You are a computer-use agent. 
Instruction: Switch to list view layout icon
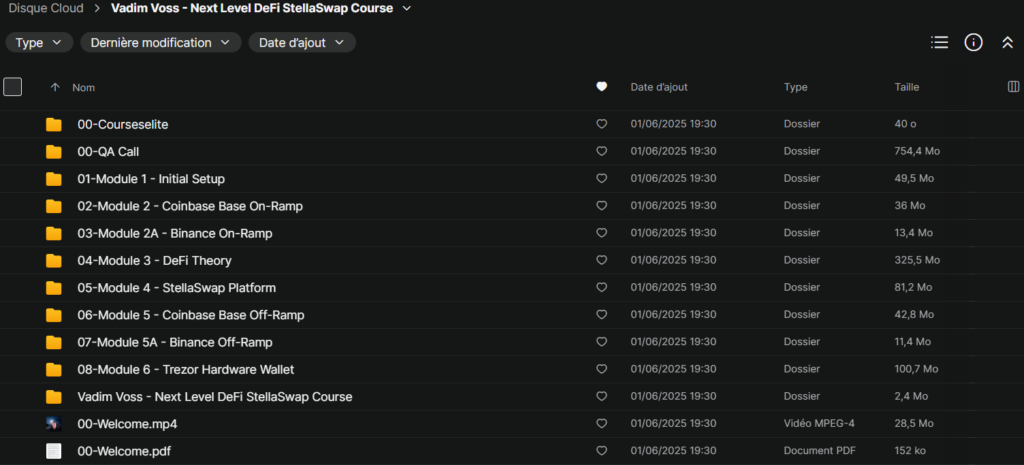click(939, 42)
